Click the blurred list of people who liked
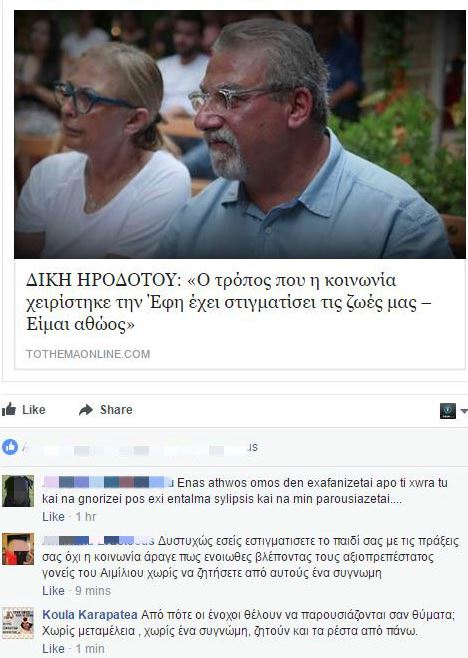The image size is (468, 658). (x=141, y=448)
